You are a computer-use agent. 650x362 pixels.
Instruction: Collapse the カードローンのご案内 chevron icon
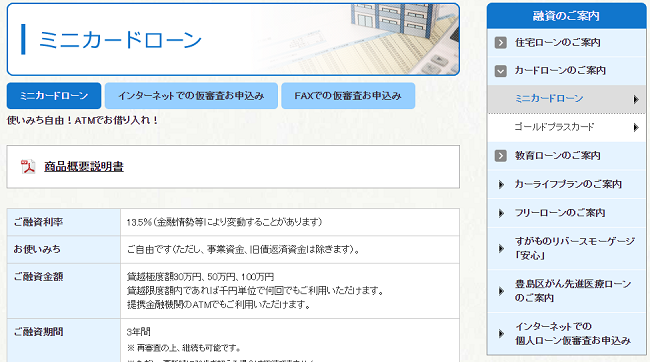click(x=501, y=71)
